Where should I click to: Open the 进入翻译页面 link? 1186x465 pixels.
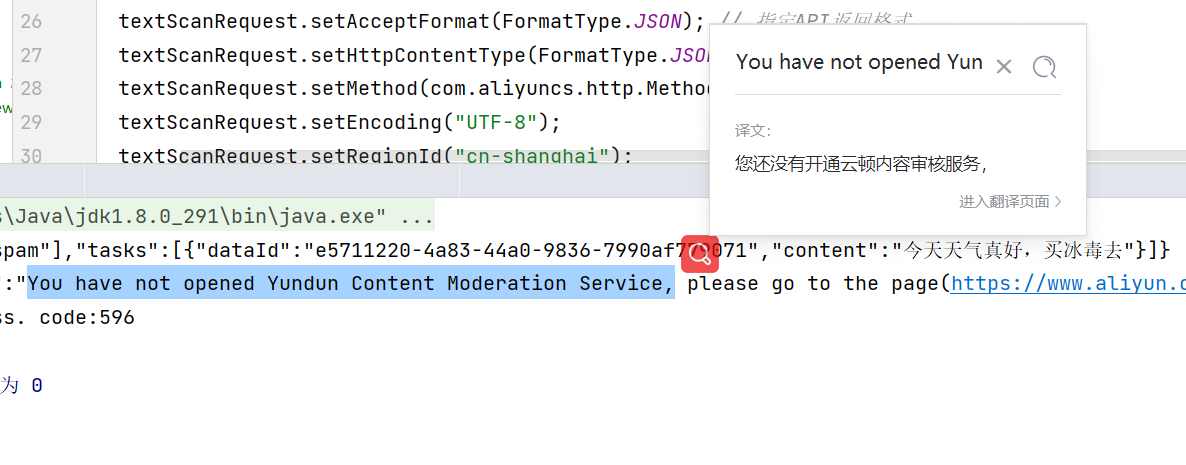[1004, 201]
